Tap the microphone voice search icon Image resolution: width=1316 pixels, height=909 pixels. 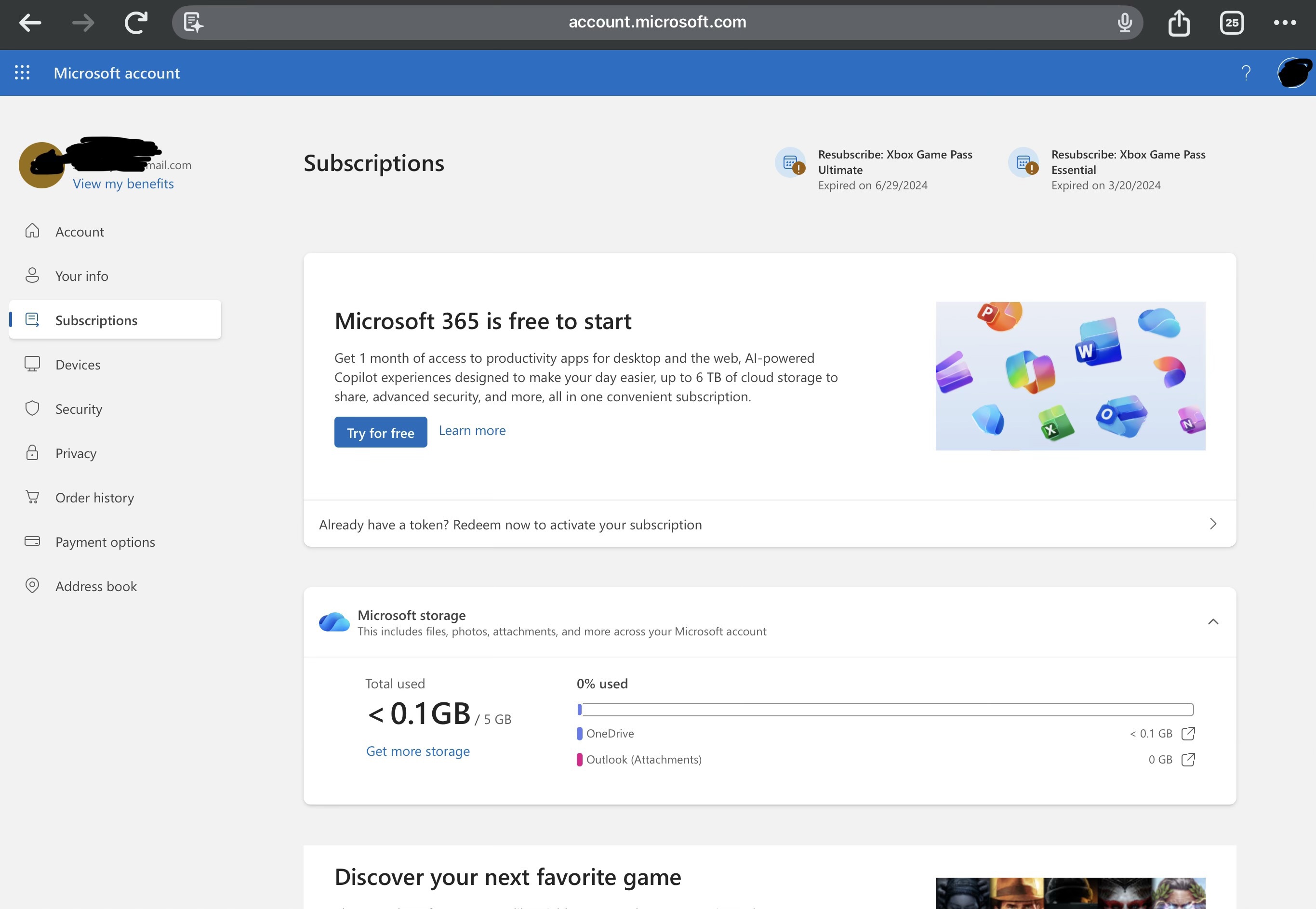[x=1125, y=23]
